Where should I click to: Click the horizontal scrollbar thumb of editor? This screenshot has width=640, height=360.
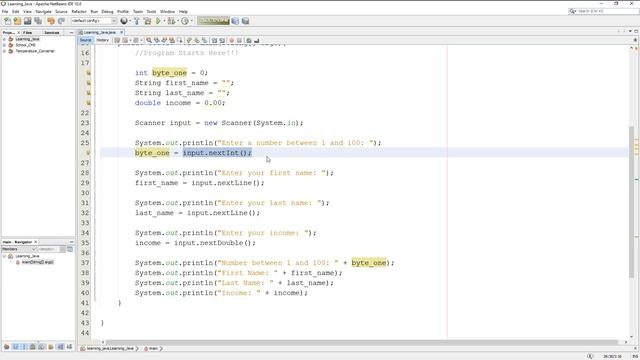coord(362,342)
